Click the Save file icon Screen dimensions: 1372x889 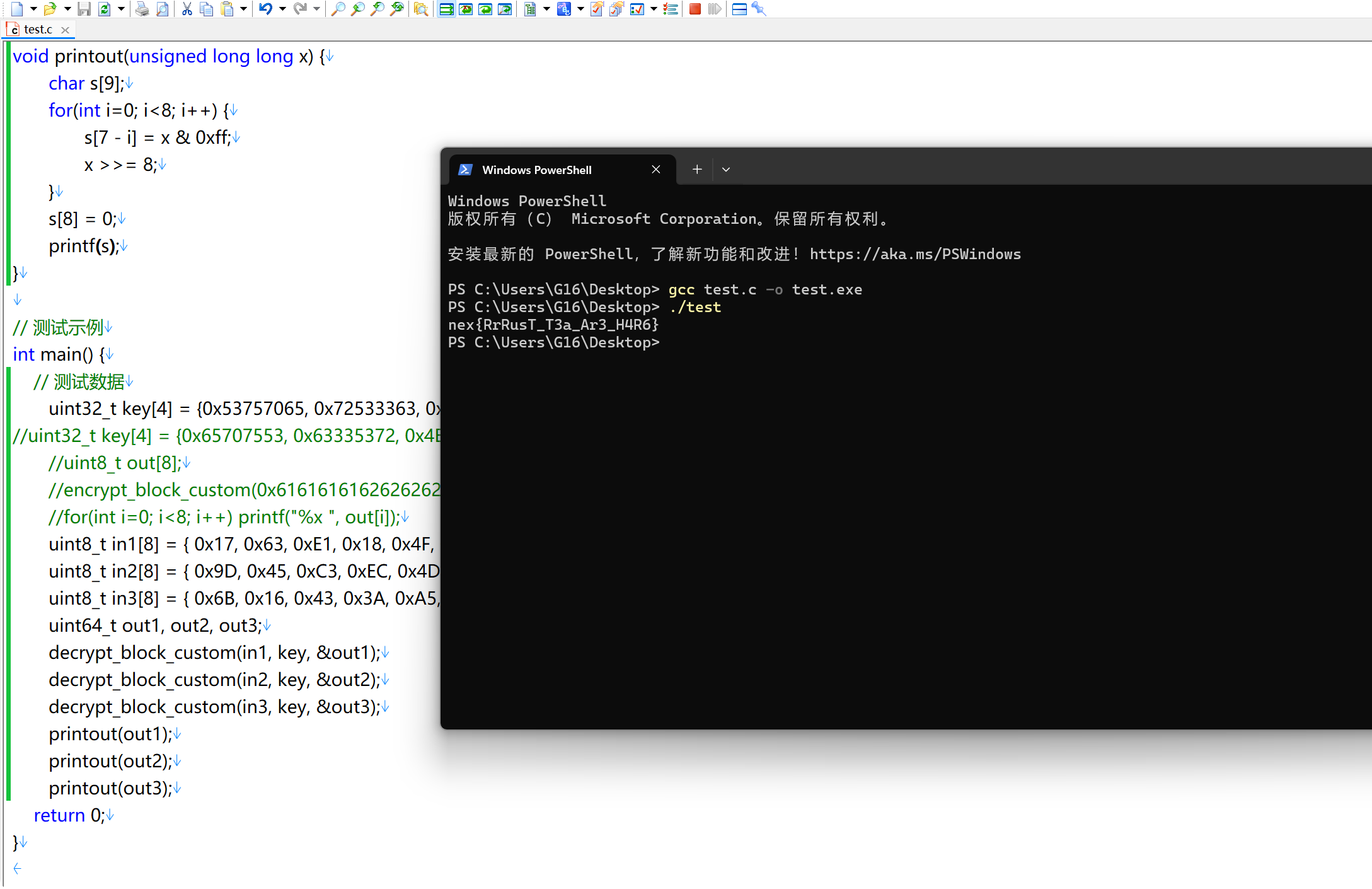[x=84, y=9]
